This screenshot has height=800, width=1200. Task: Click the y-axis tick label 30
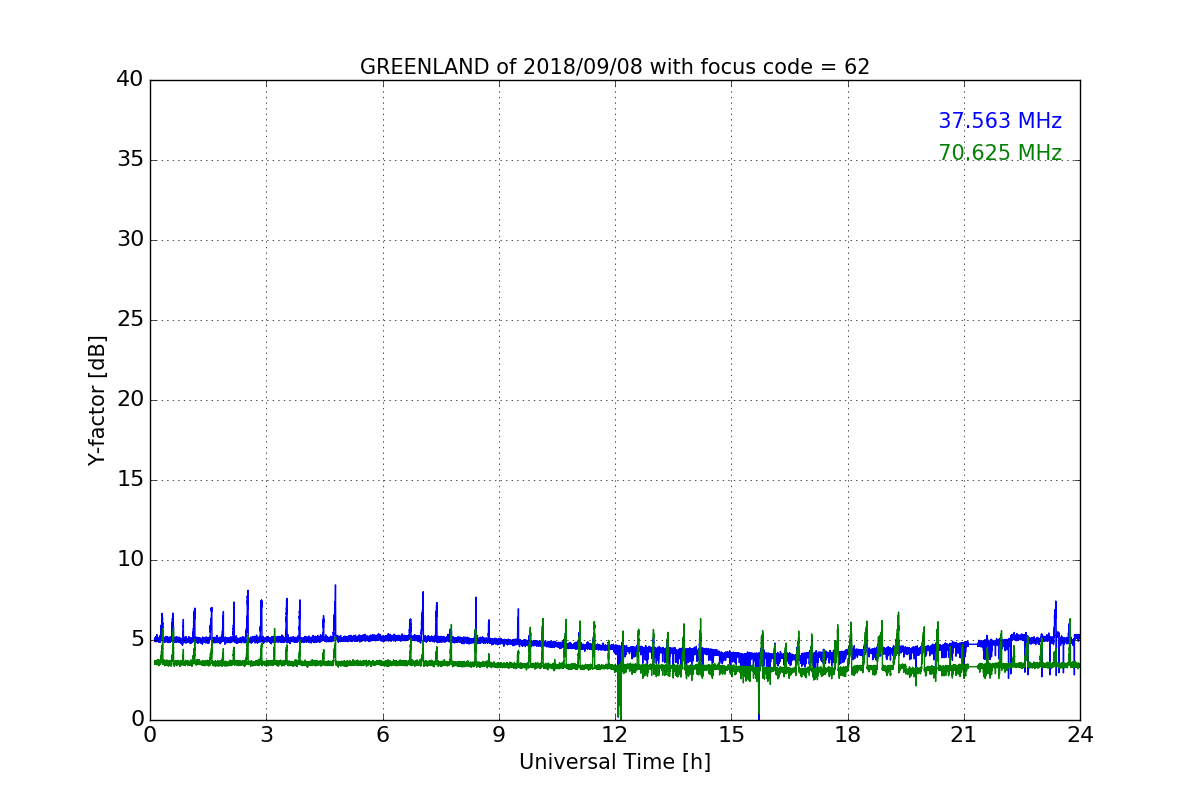click(x=130, y=239)
